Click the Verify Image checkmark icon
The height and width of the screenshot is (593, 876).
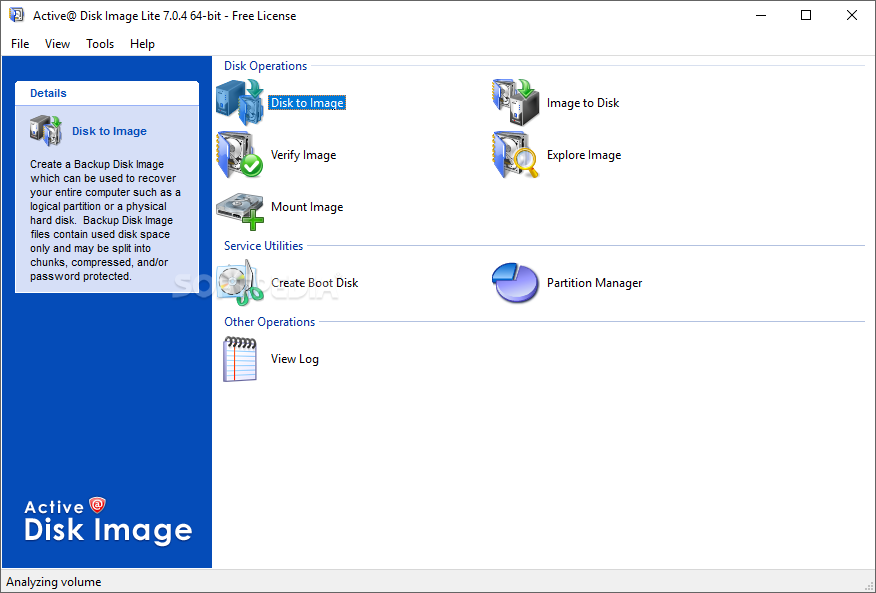(240, 155)
